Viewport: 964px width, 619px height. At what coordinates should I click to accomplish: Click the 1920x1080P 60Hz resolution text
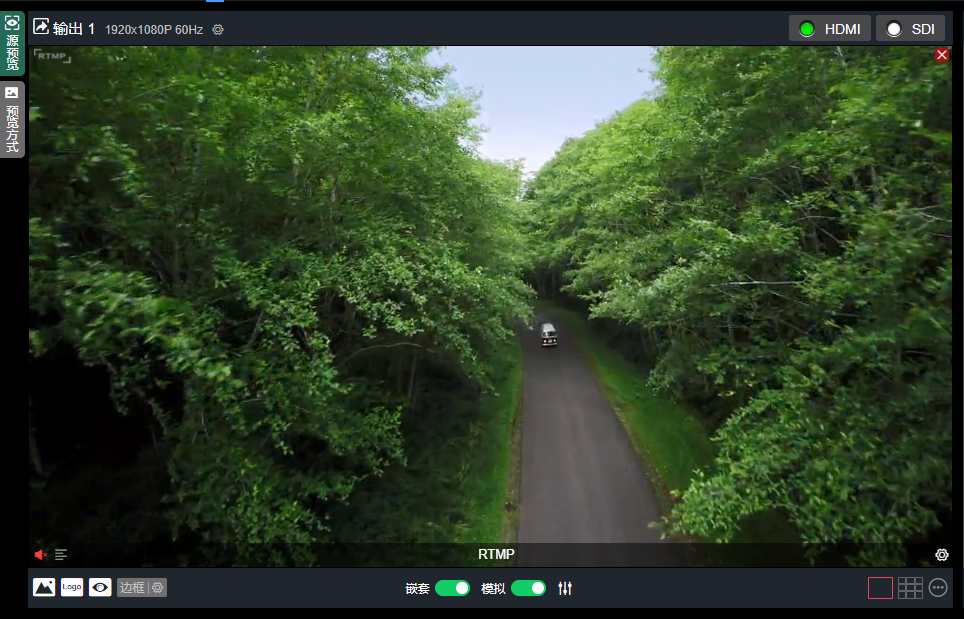coord(154,30)
